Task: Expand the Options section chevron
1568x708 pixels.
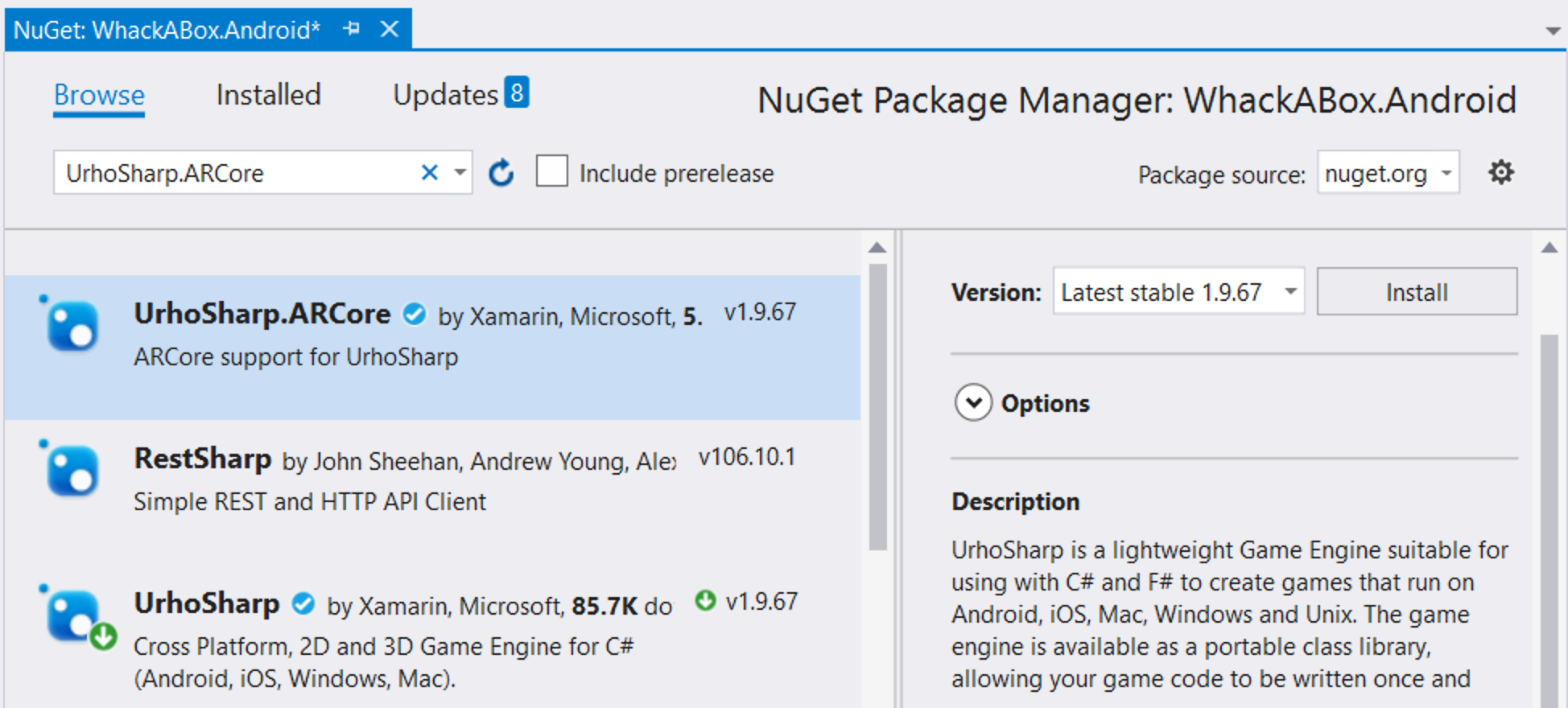Action: pyautogui.click(x=973, y=403)
